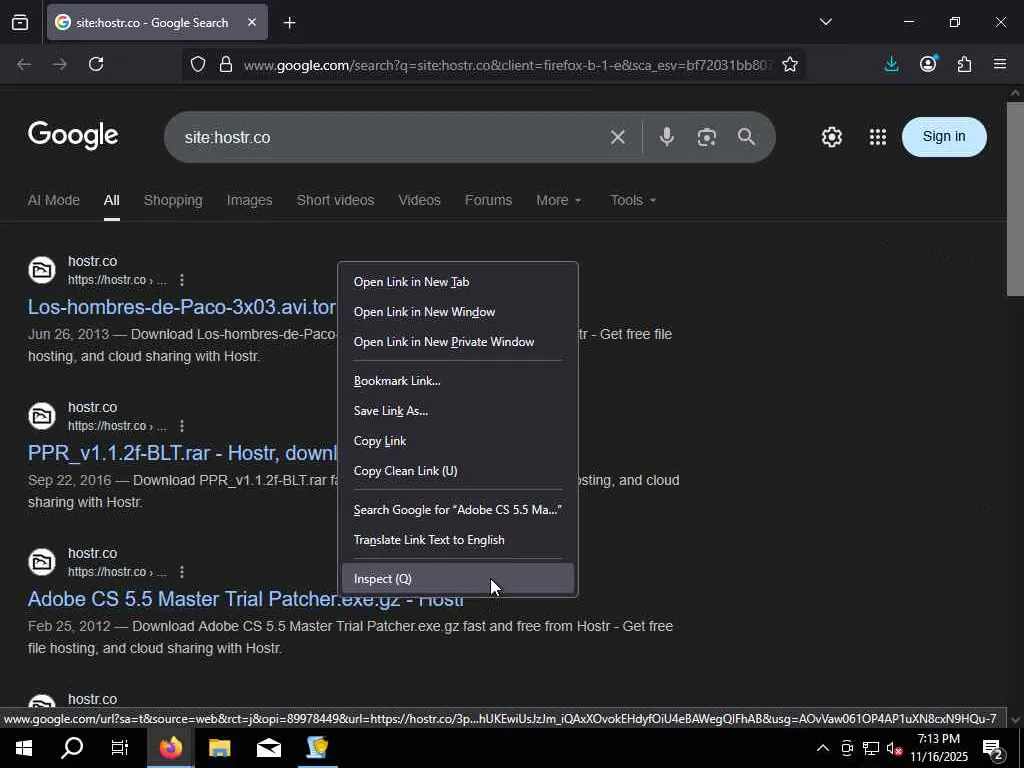Expand the Tools dropdown
Screen dimensions: 1024x768
click(633, 200)
